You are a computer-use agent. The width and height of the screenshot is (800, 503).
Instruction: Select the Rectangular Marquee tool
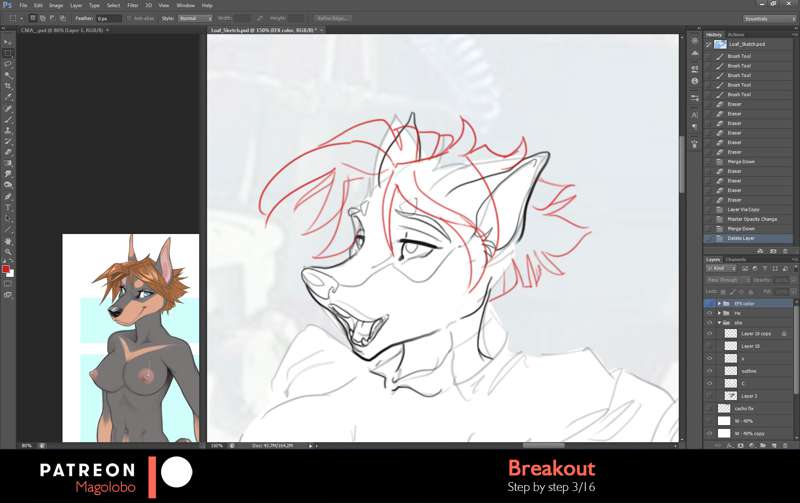8,53
